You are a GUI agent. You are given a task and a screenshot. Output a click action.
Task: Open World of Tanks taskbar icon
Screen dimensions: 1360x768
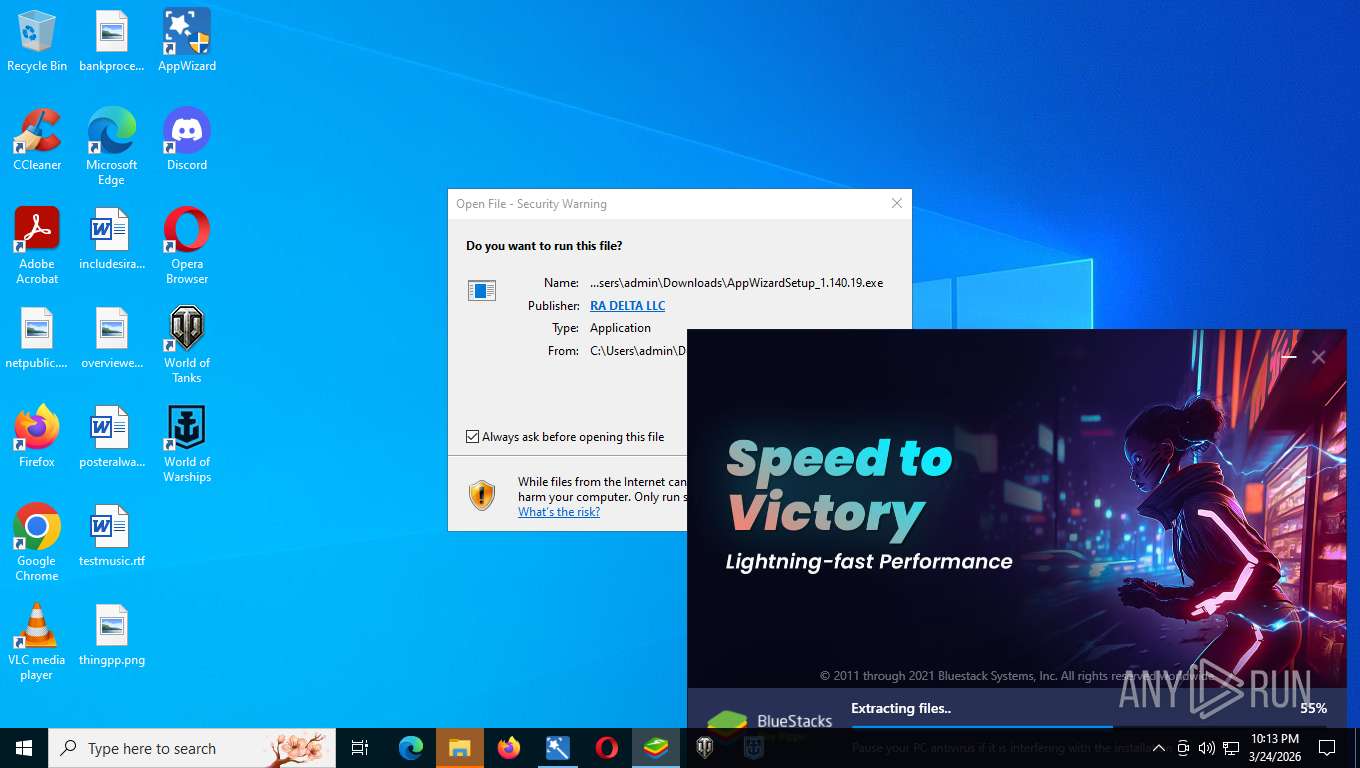(x=705, y=748)
